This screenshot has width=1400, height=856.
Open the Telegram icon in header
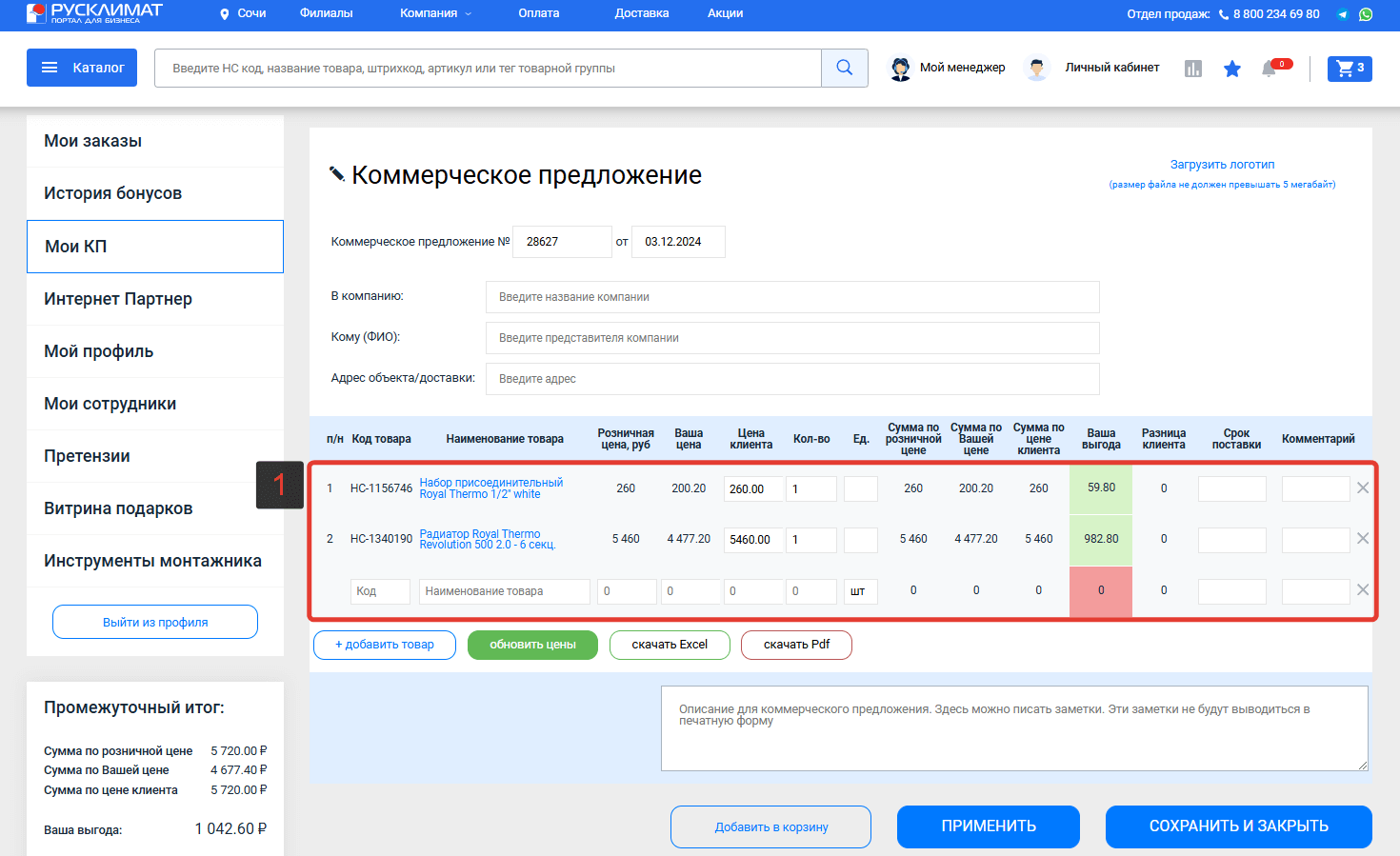[x=1343, y=14]
